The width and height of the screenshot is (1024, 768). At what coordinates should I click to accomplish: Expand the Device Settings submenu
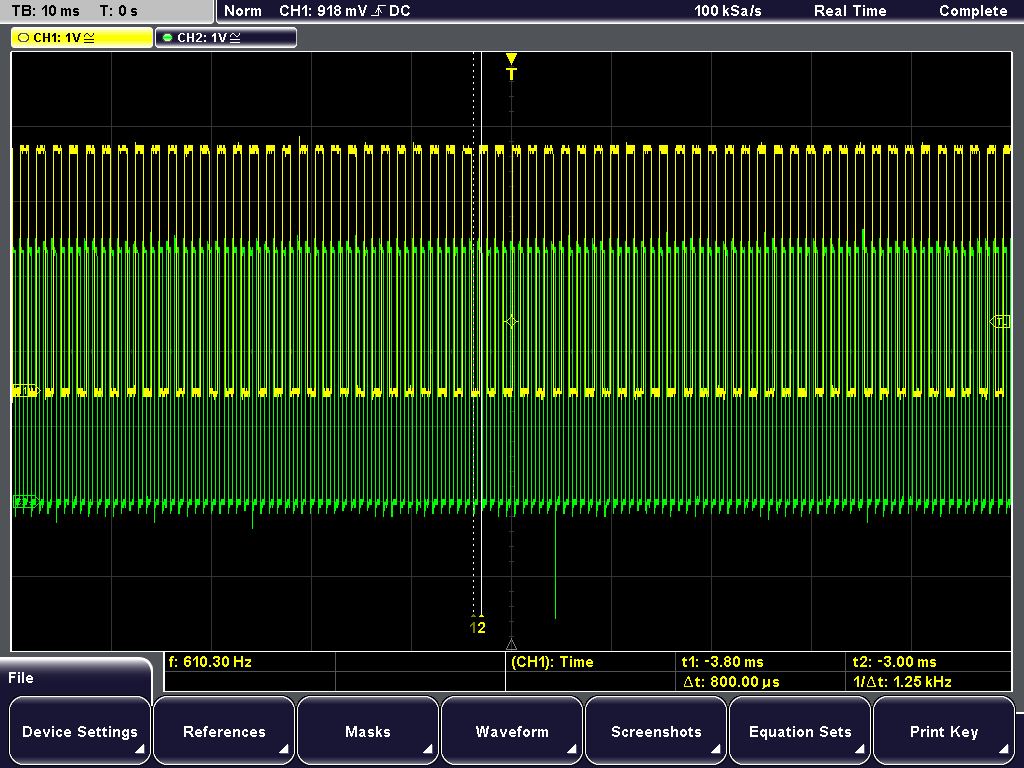80,732
